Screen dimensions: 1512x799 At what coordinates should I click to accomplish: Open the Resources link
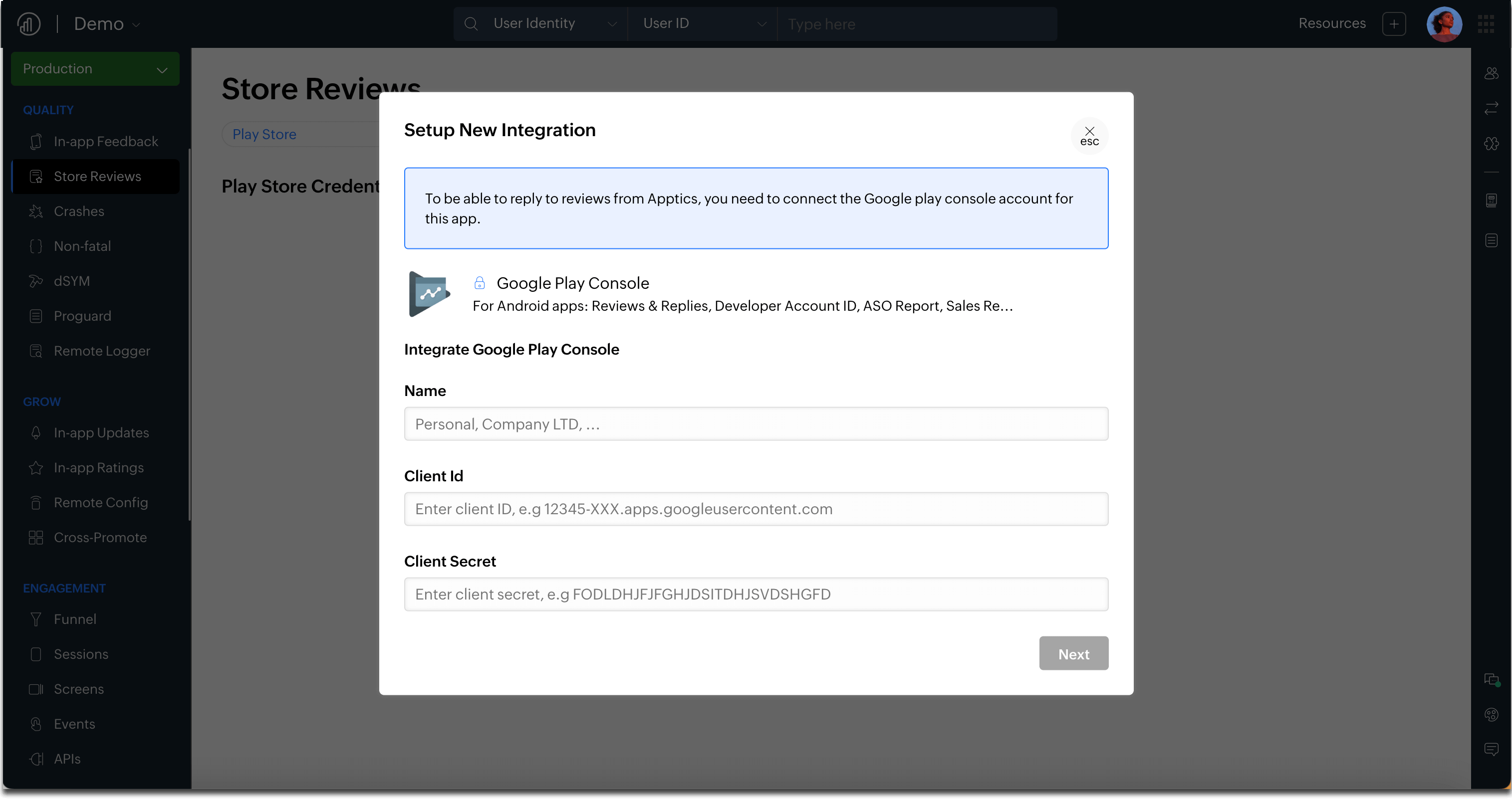(1332, 23)
